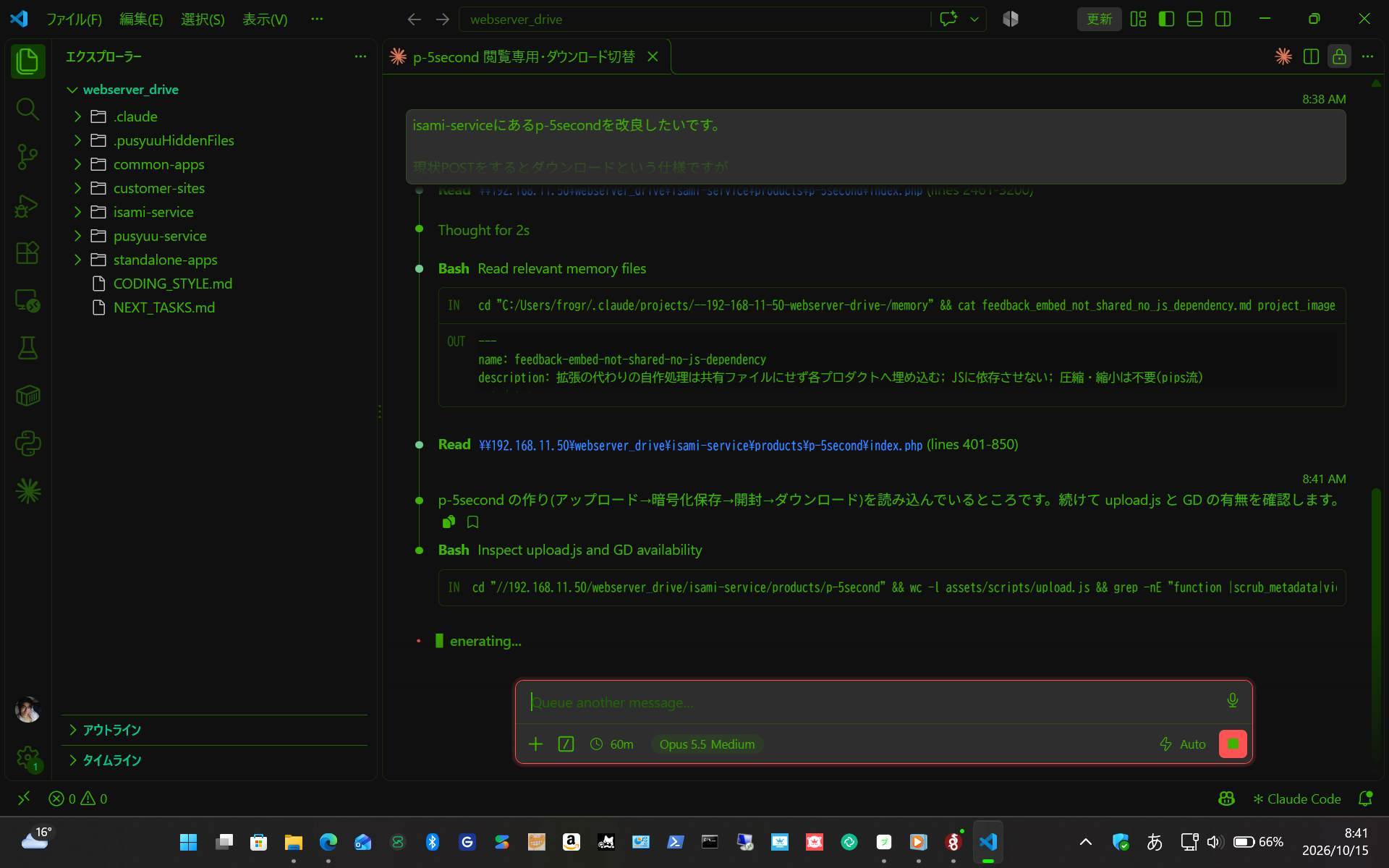Stop generation with the red stop button
Screen dimensions: 1389x868
(x=1233, y=744)
